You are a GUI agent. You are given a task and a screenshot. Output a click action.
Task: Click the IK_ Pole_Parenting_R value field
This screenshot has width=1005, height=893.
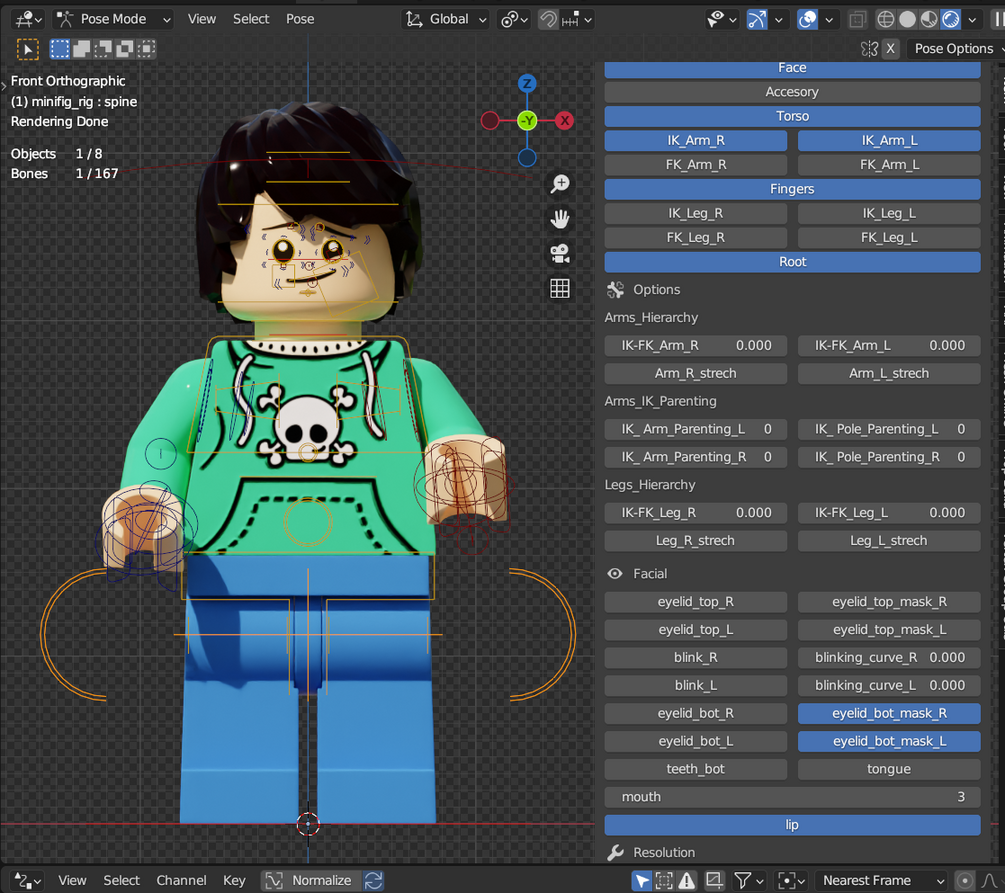(889, 457)
